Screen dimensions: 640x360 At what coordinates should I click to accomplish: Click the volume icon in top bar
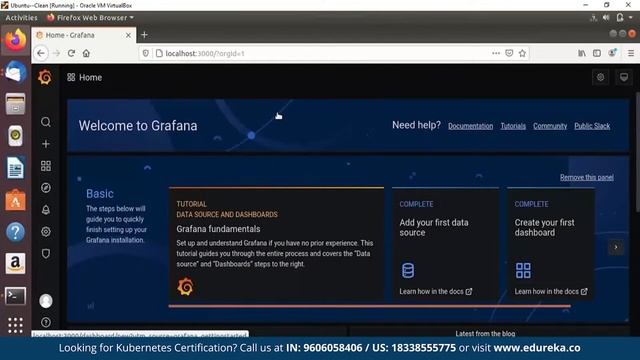(606, 18)
